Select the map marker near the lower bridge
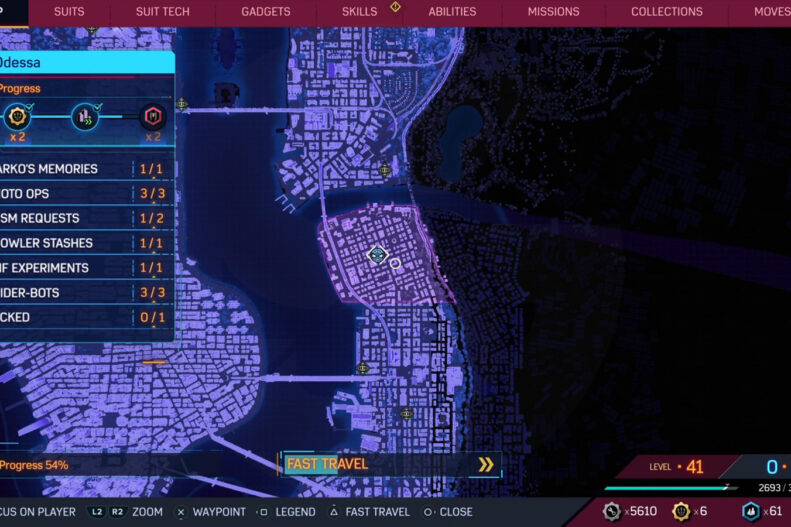 (363, 368)
